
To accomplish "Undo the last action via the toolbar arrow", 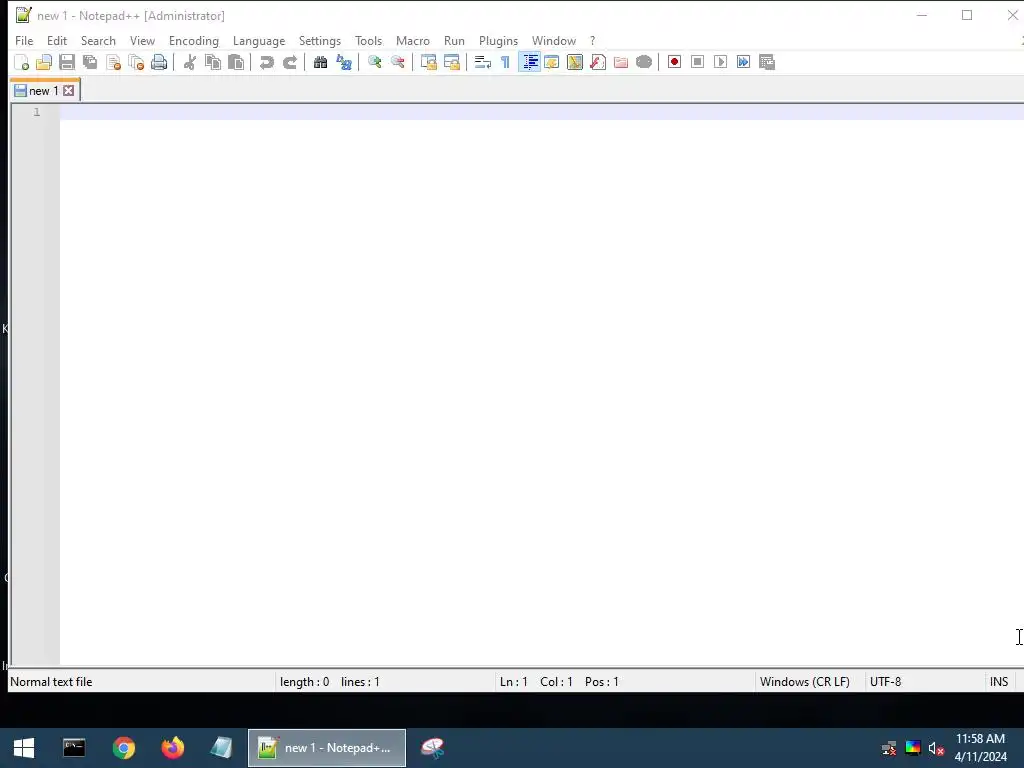I will click(266, 62).
